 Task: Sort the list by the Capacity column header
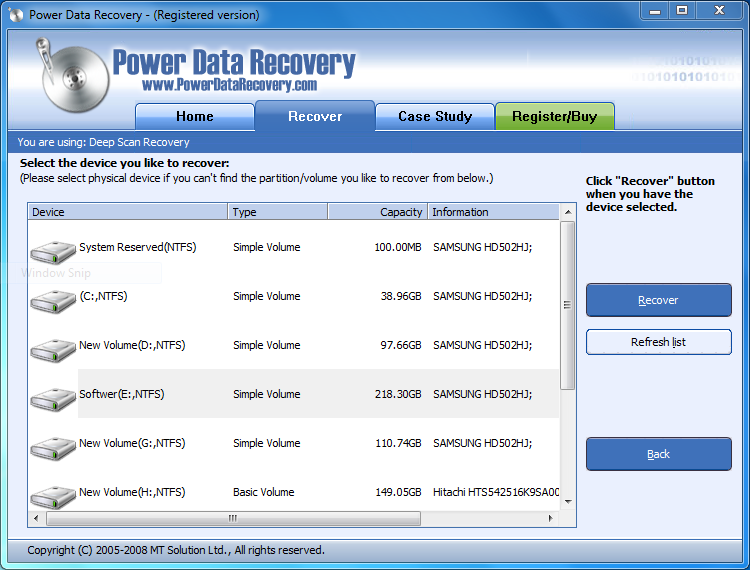[378, 212]
